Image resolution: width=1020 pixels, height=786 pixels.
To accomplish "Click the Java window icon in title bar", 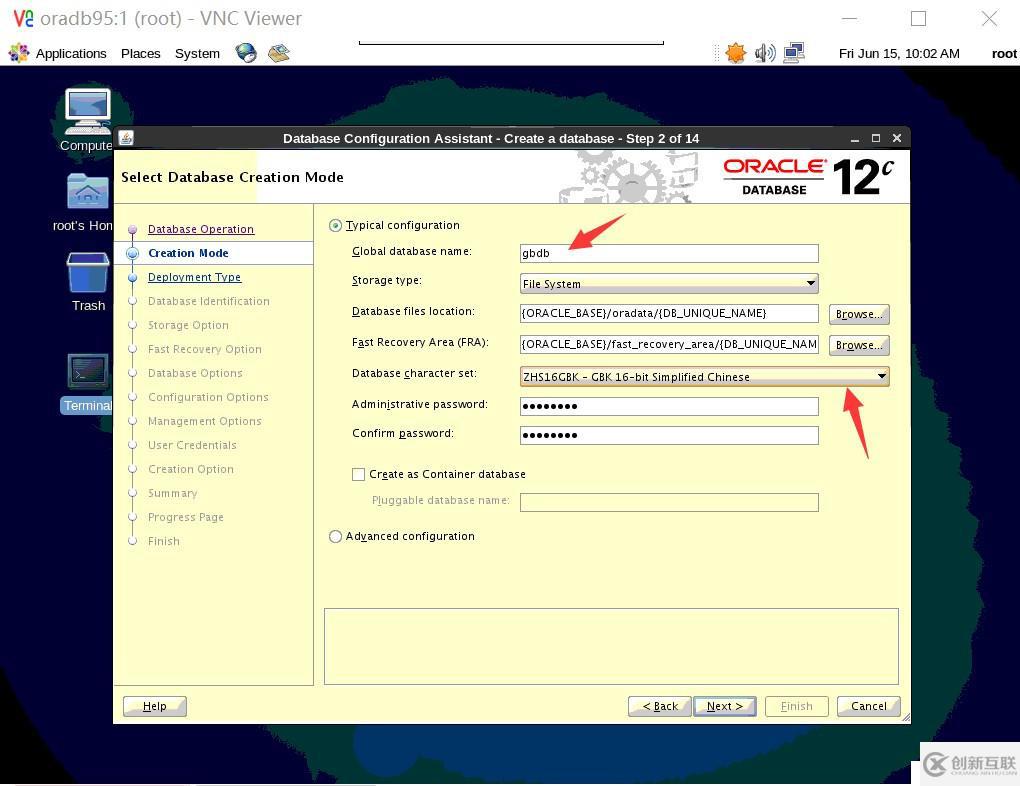I will coord(126,138).
